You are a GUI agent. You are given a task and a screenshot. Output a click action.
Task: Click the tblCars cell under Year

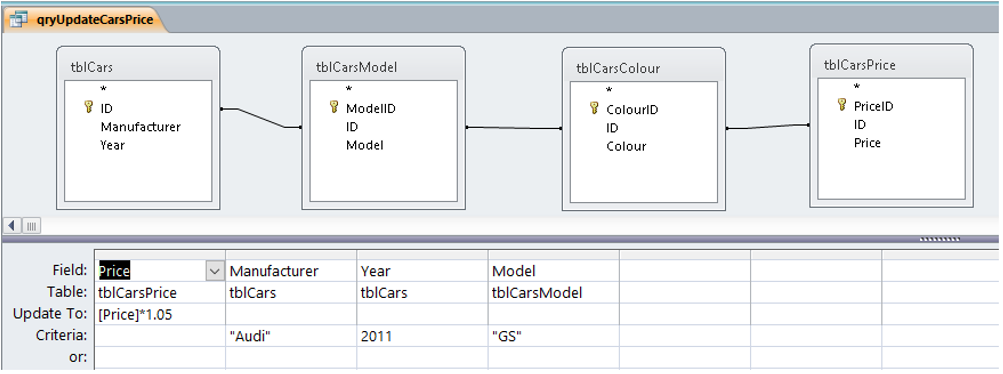pos(422,293)
